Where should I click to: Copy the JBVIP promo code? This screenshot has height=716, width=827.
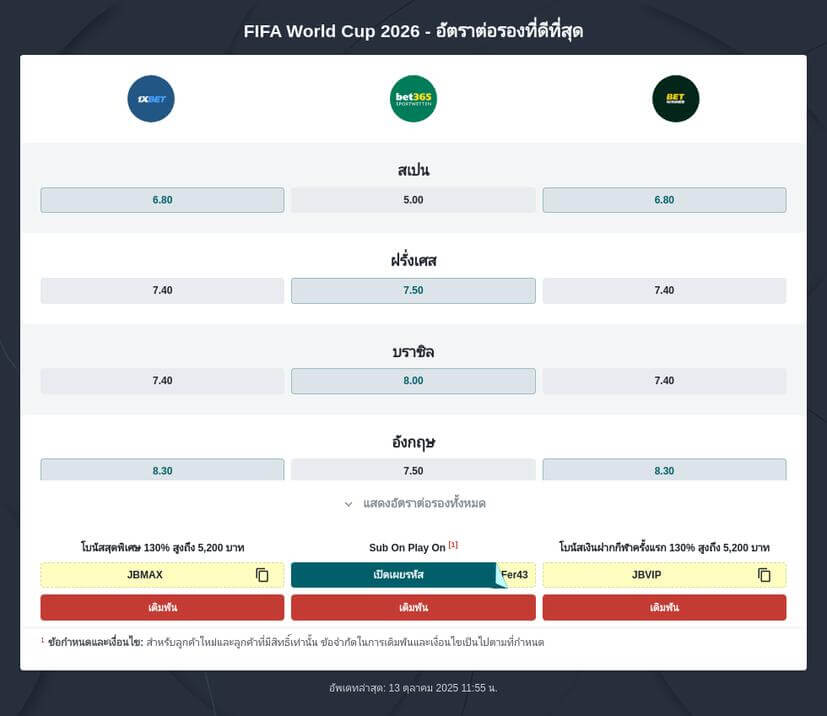click(x=764, y=575)
